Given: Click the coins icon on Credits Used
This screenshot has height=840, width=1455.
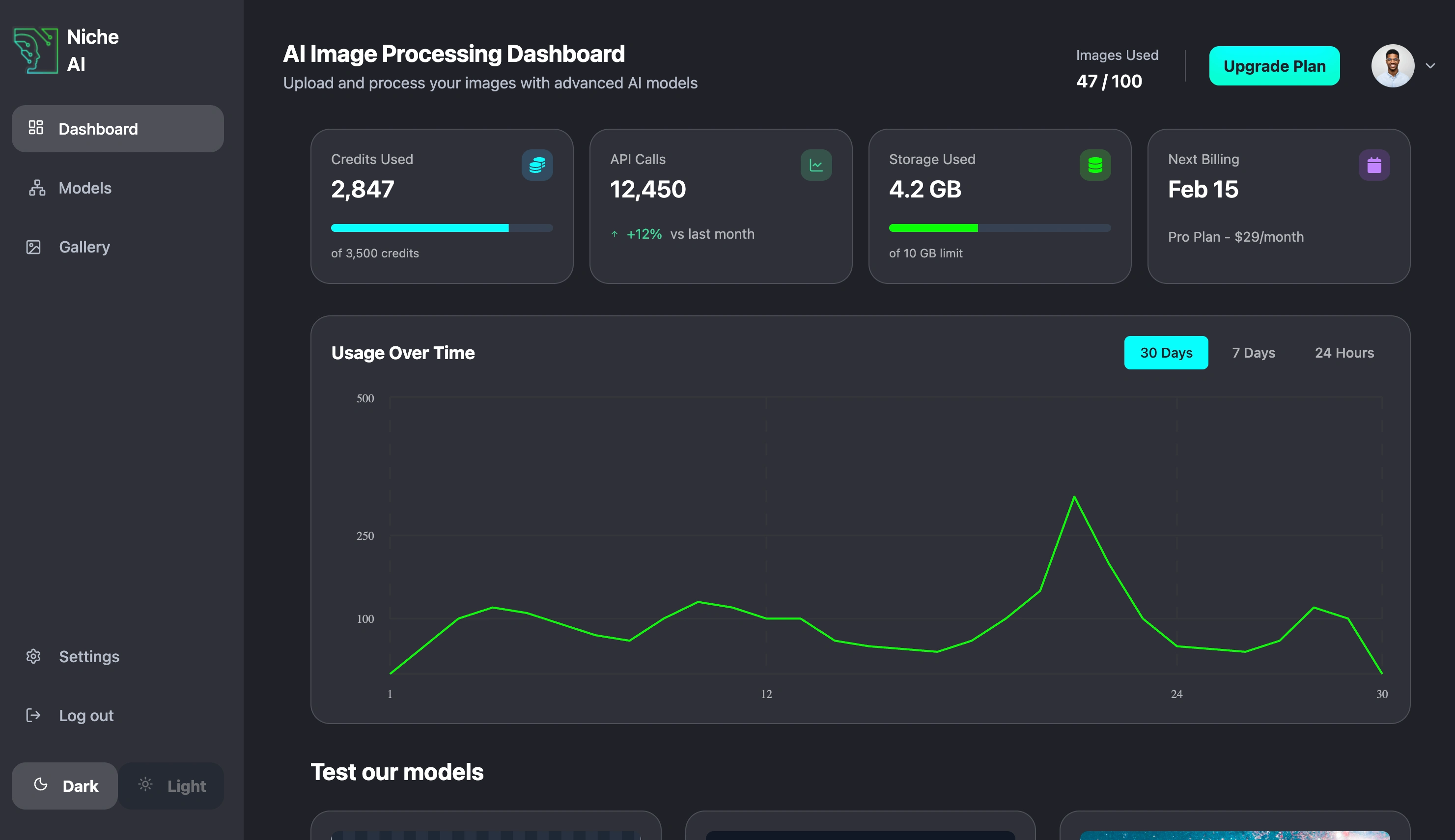Looking at the screenshot, I should 537,165.
